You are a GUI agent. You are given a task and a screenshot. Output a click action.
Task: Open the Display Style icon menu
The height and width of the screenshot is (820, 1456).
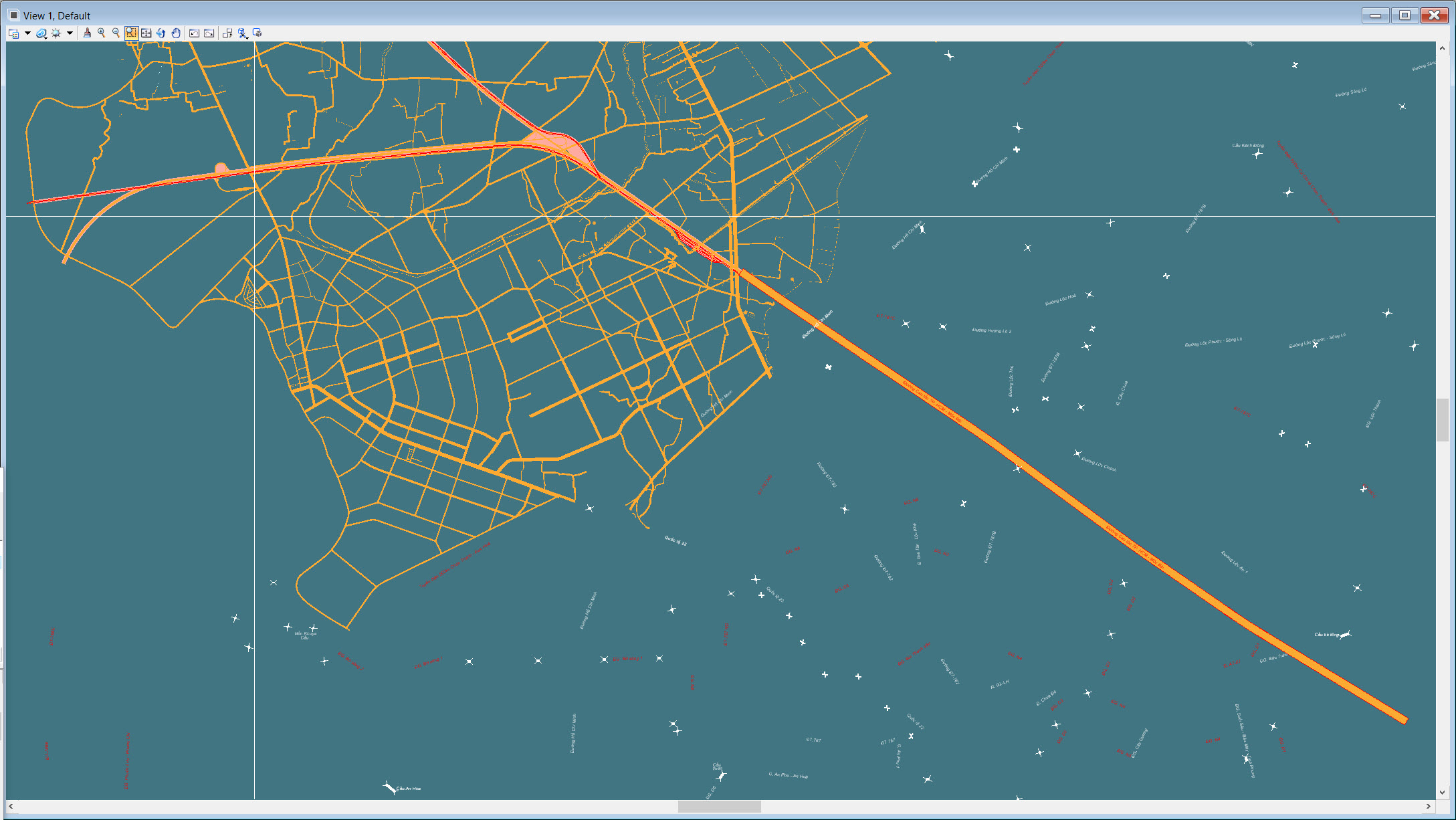(x=41, y=33)
